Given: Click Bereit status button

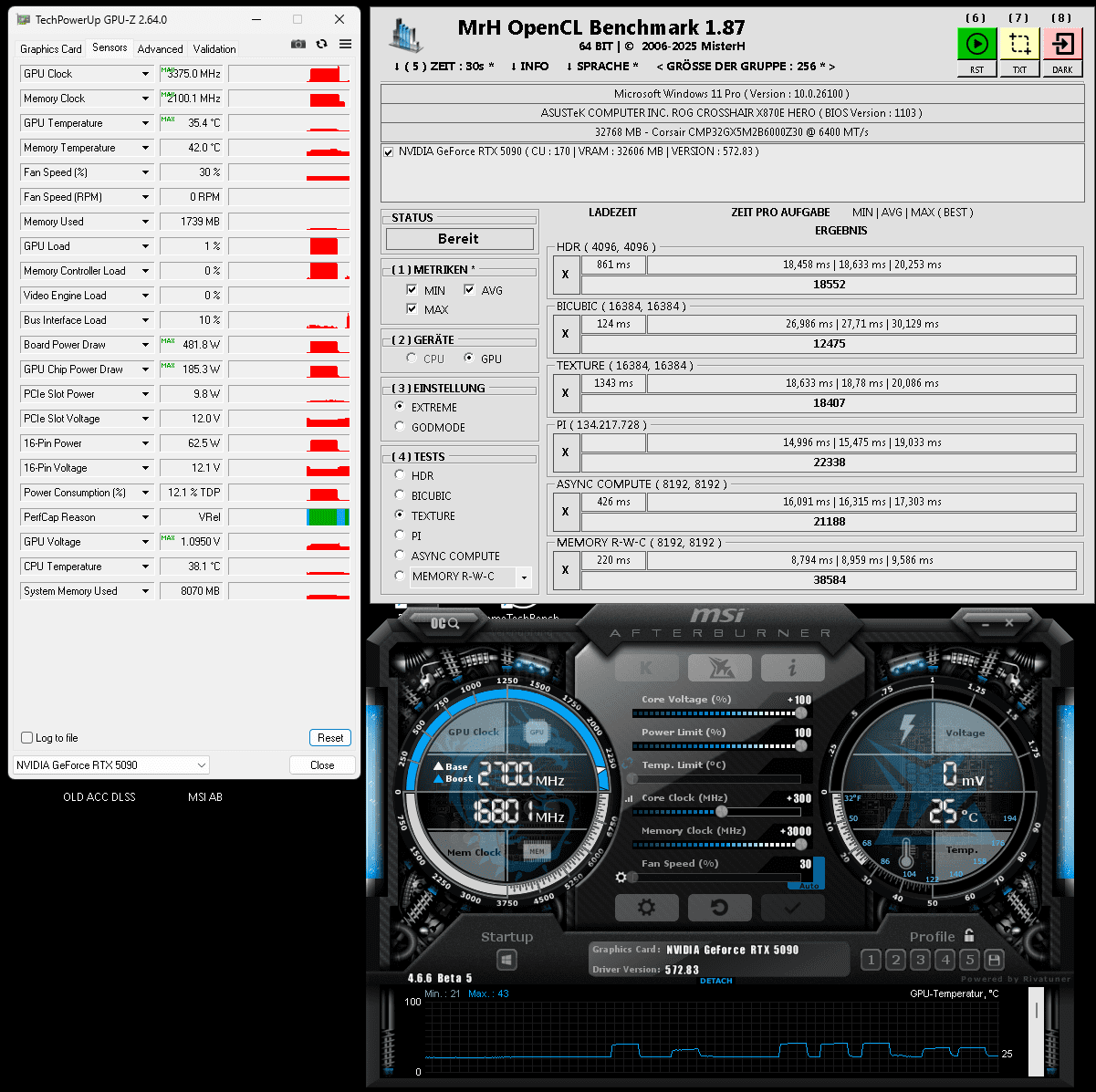Looking at the screenshot, I should pyautogui.click(x=459, y=239).
